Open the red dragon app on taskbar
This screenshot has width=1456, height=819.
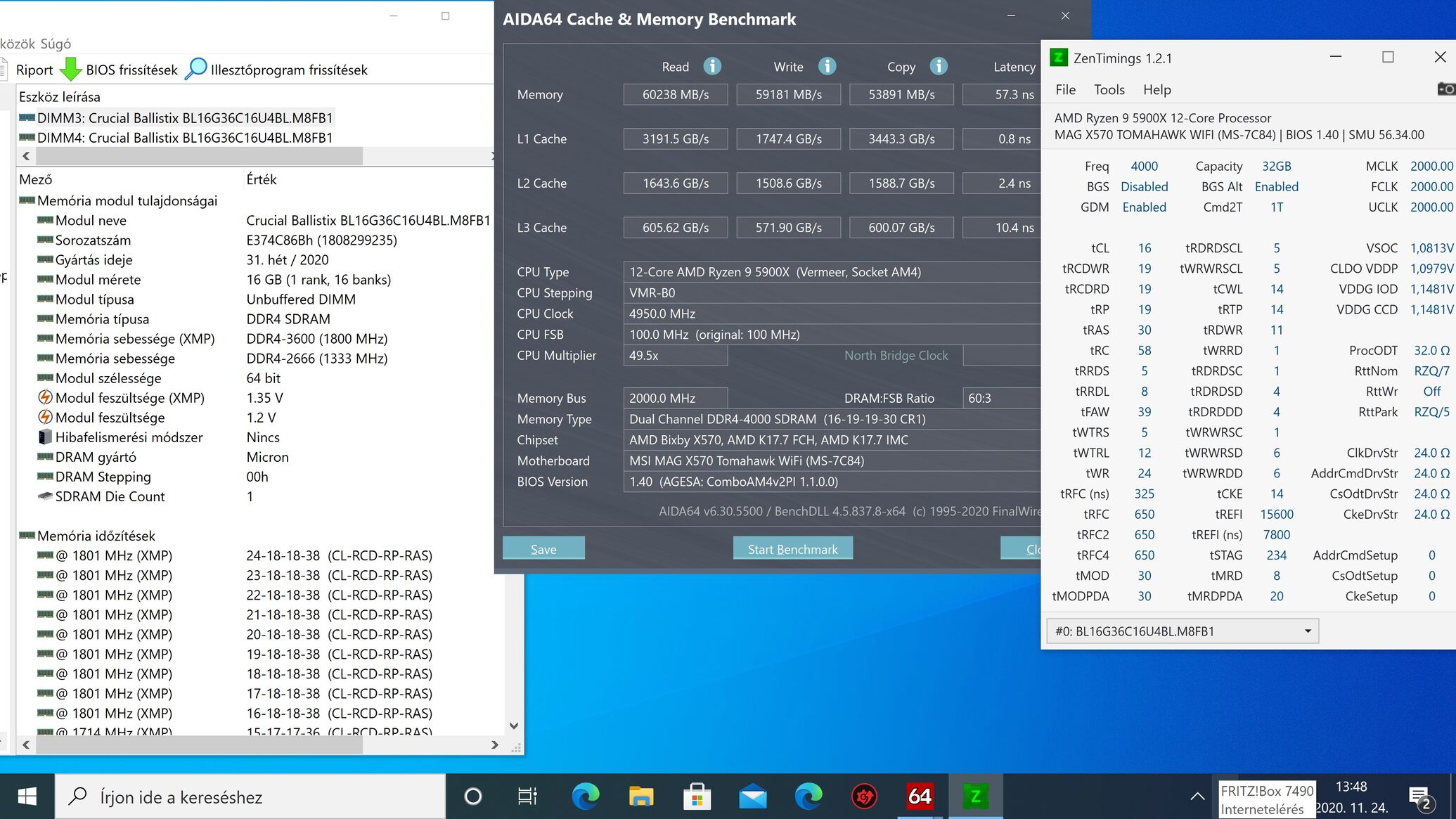[x=864, y=797]
